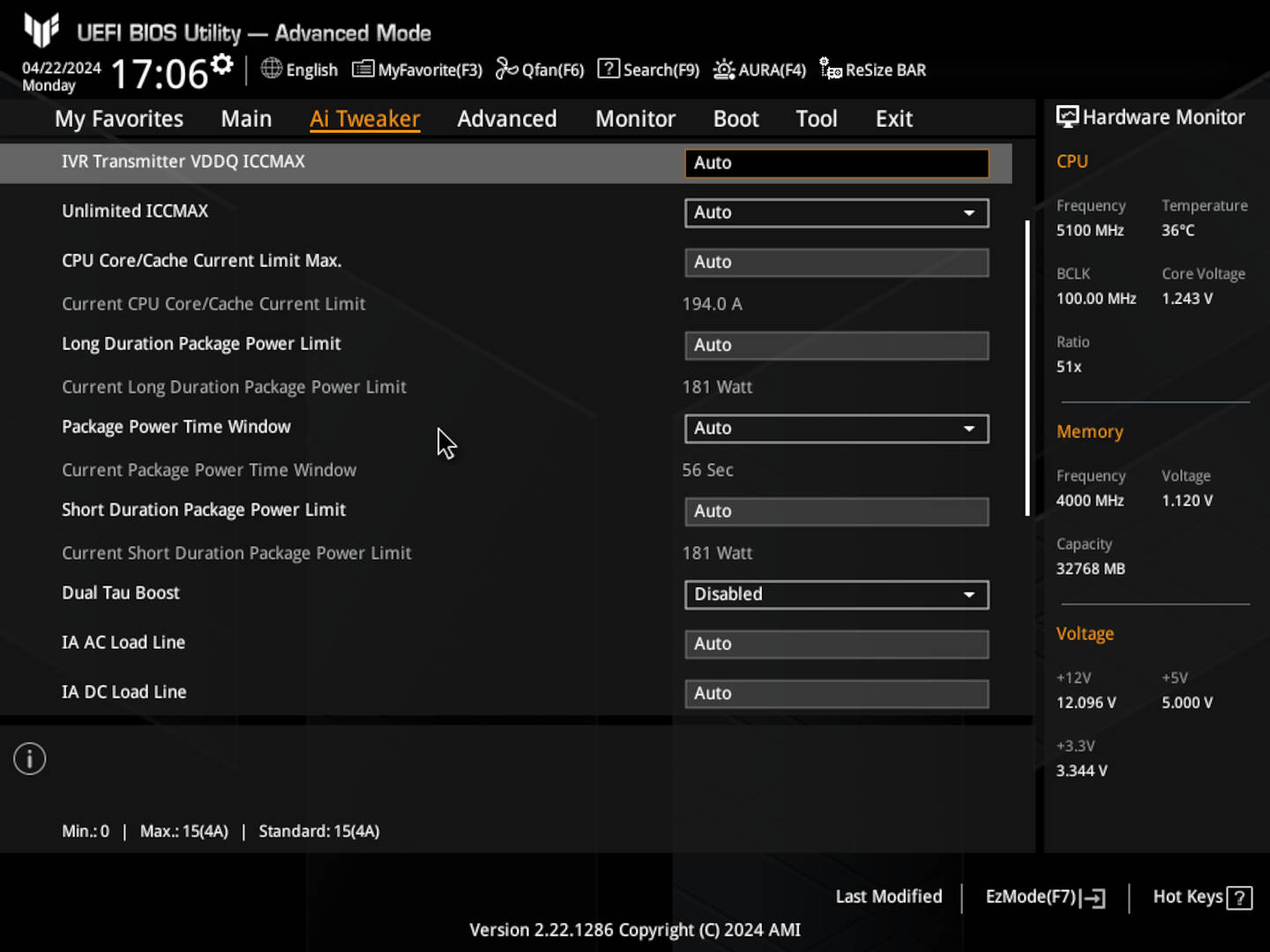Click the ASUS TUF logo
Viewport: 1270px width, 952px height.
pos(41,30)
